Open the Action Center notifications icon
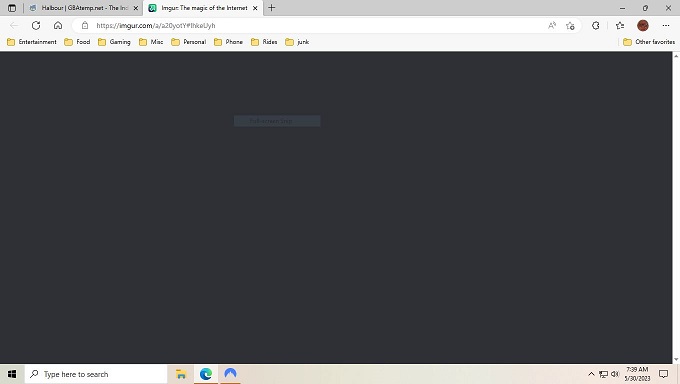 click(x=664, y=374)
